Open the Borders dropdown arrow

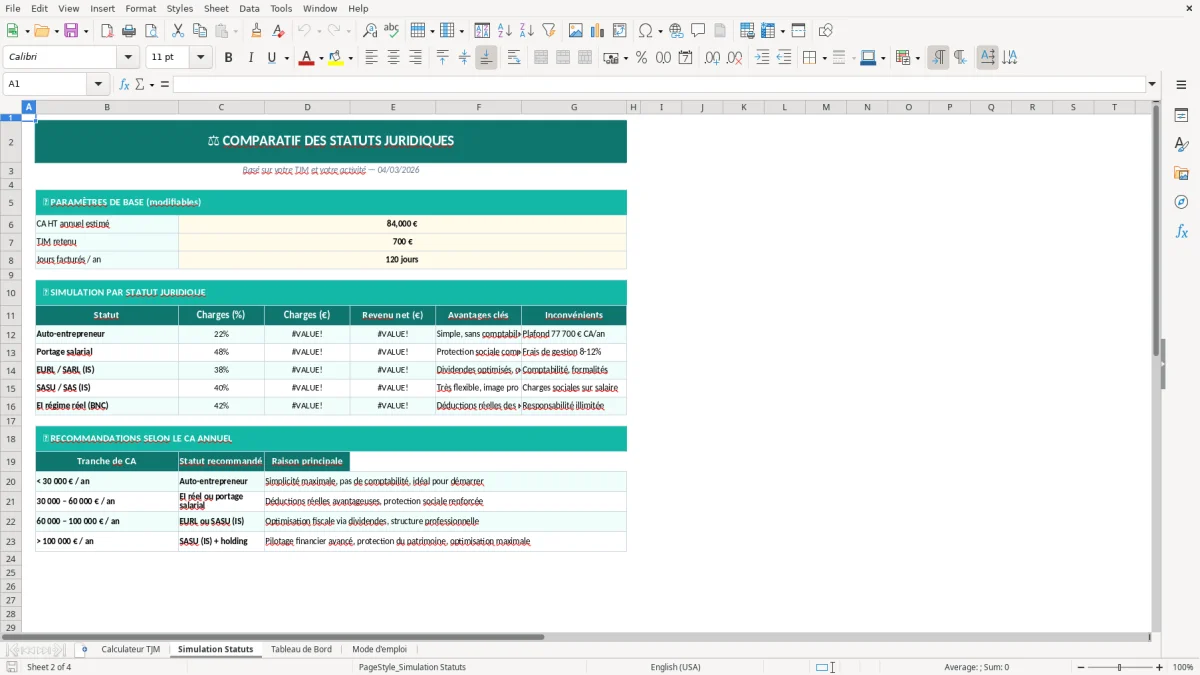click(x=824, y=58)
